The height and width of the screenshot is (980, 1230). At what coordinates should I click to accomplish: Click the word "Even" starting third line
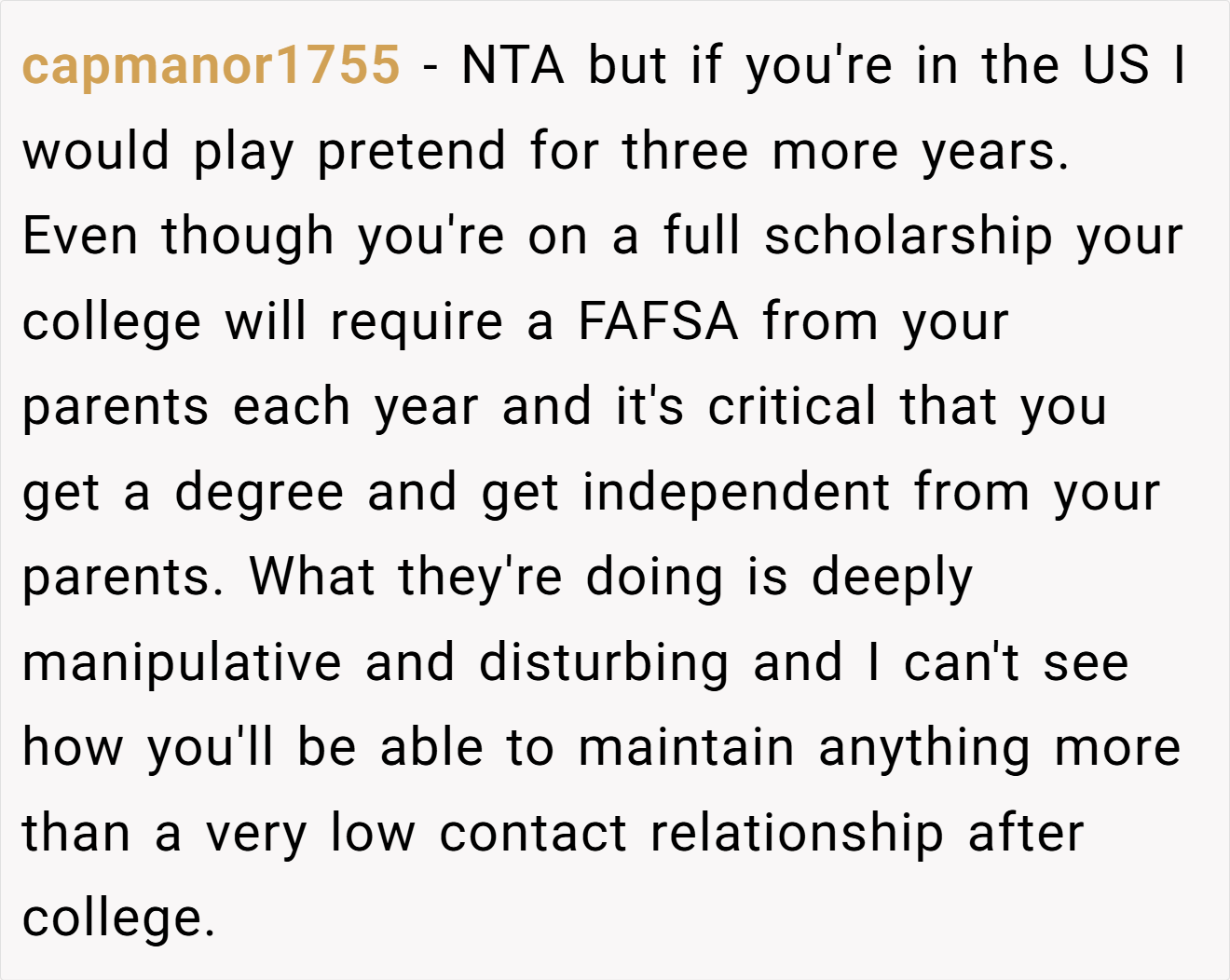tap(80, 236)
